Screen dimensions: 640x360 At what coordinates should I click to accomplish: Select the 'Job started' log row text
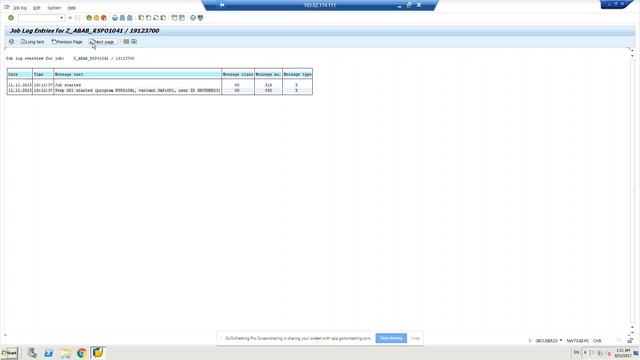pyautogui.click(x=68, y=85)
